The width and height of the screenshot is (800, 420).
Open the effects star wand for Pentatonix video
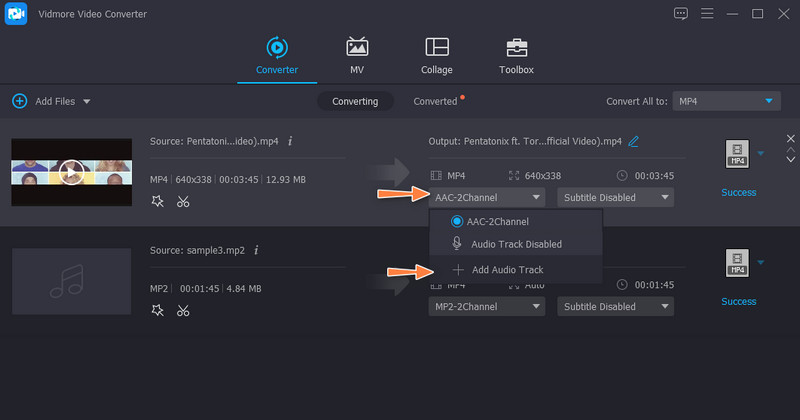[x=157, y=201]
